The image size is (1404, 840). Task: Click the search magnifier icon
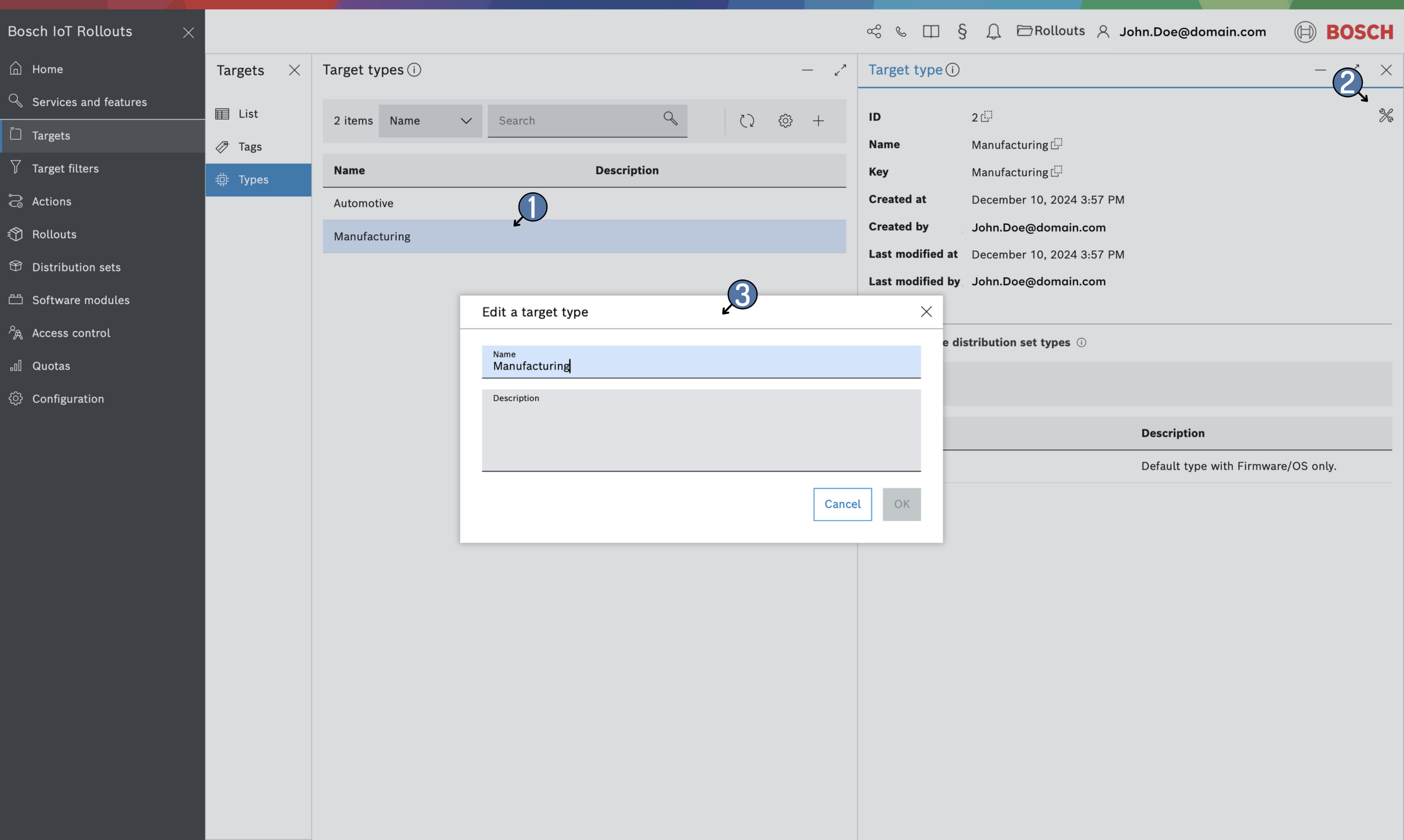pyautogui.click(x=670, y=118)
